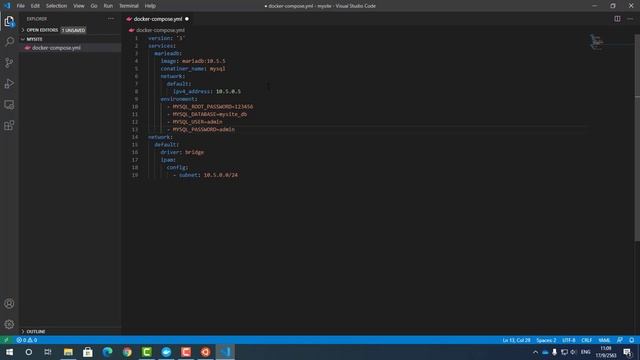Click line number 19 in gutter

click(135, 175)
